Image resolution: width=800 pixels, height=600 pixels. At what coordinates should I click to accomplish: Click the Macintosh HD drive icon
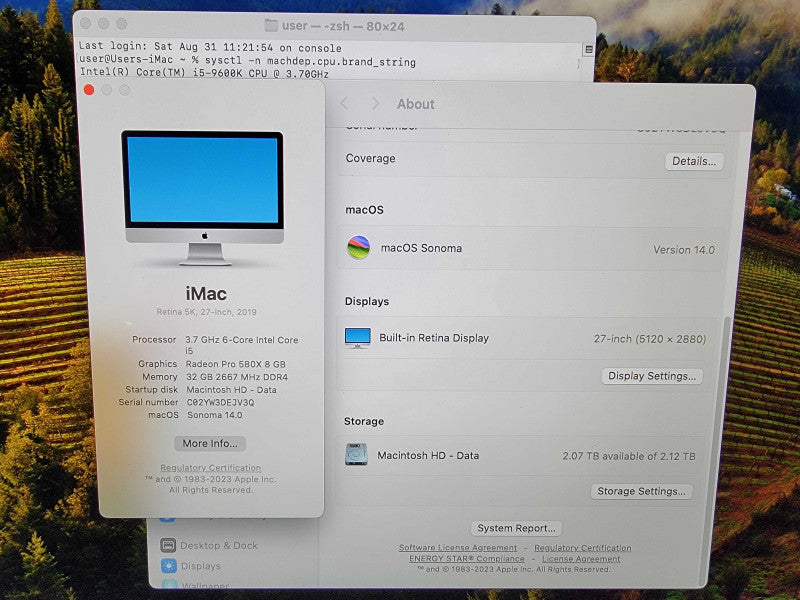(356, 455)
